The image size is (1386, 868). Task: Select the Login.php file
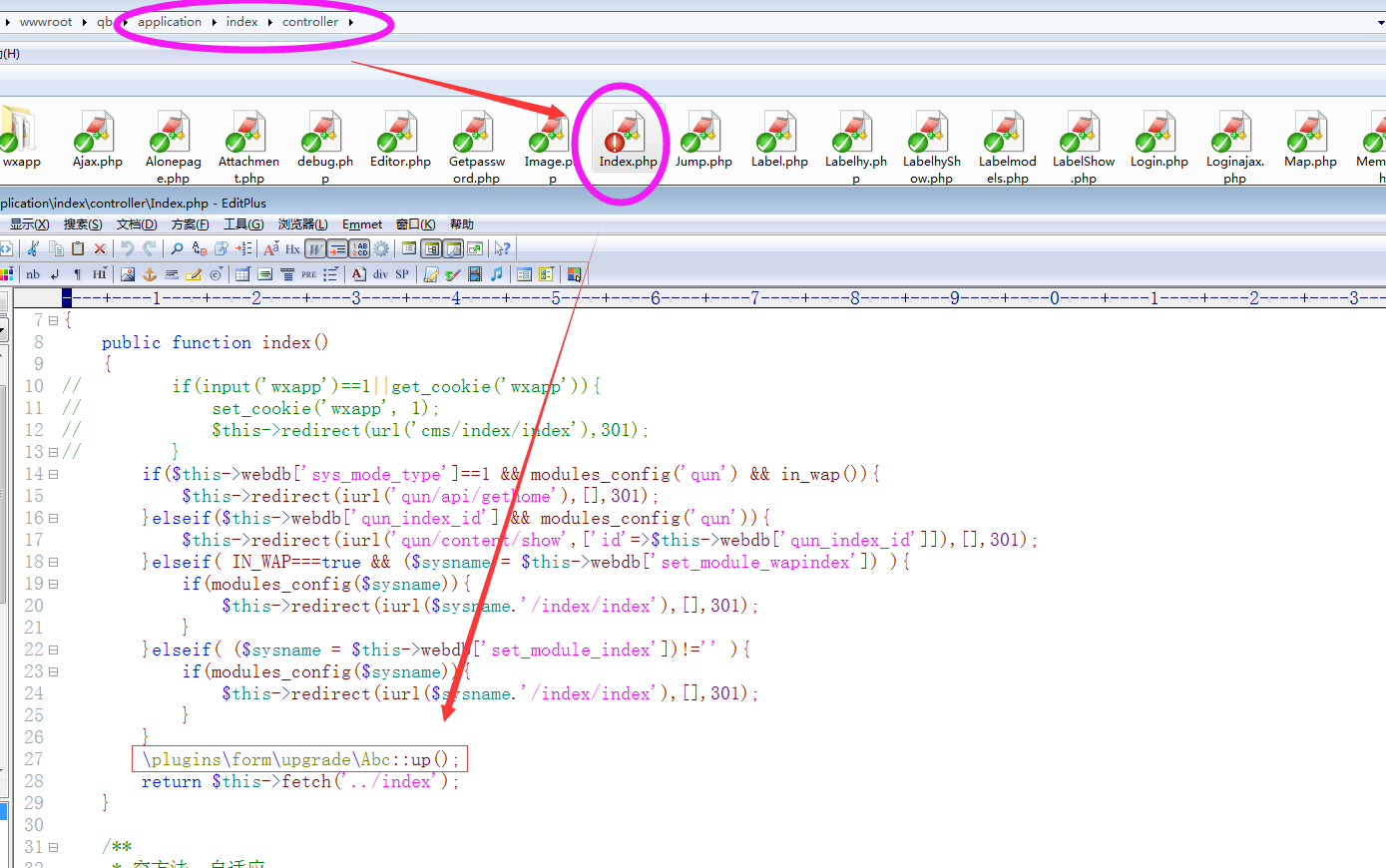pos(1158,143)
